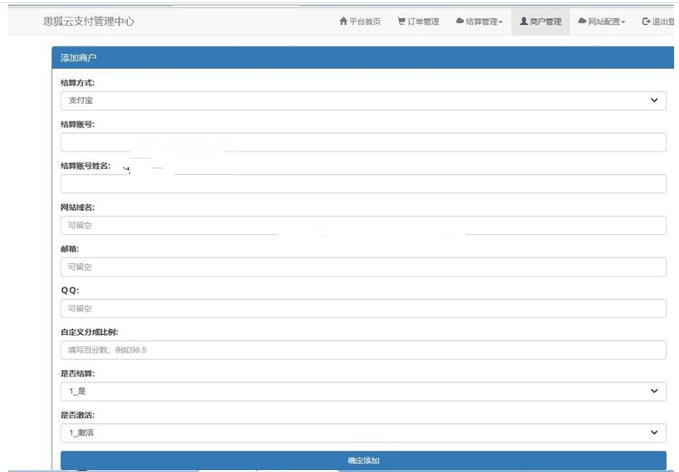Click the 网站域名 input field

(x=363, y=225)
